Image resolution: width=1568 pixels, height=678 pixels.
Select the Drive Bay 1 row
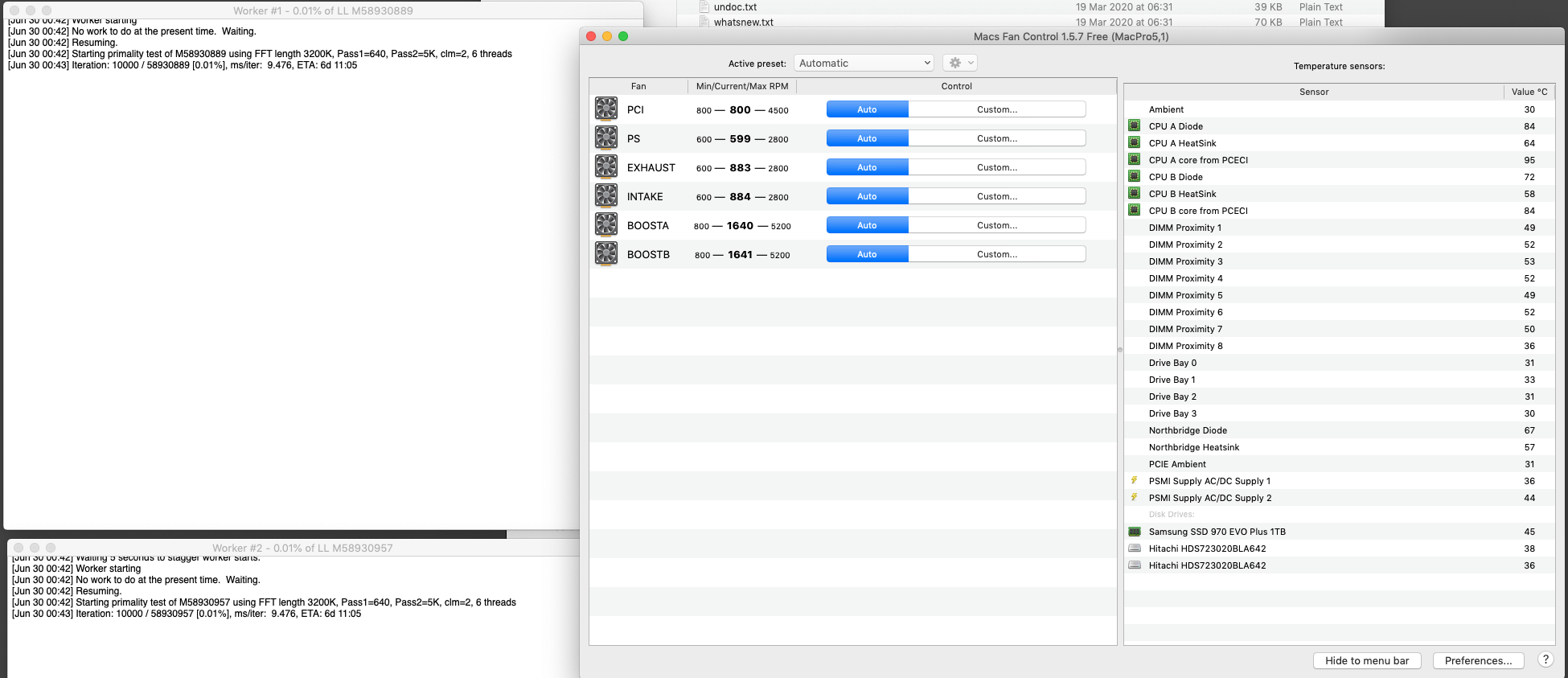(1340, 380)
